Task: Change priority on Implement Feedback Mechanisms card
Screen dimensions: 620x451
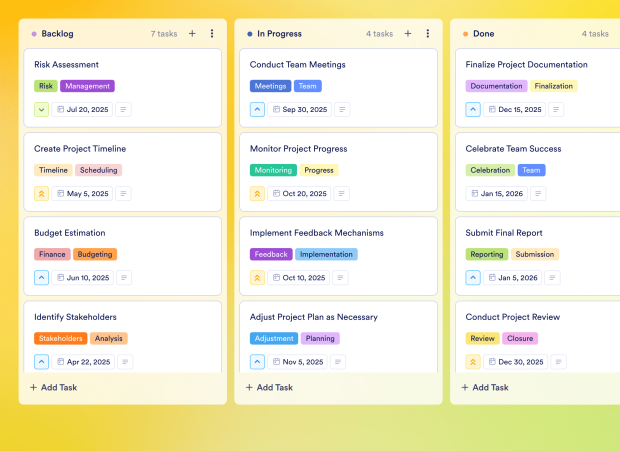Action: tap(257, 278)
